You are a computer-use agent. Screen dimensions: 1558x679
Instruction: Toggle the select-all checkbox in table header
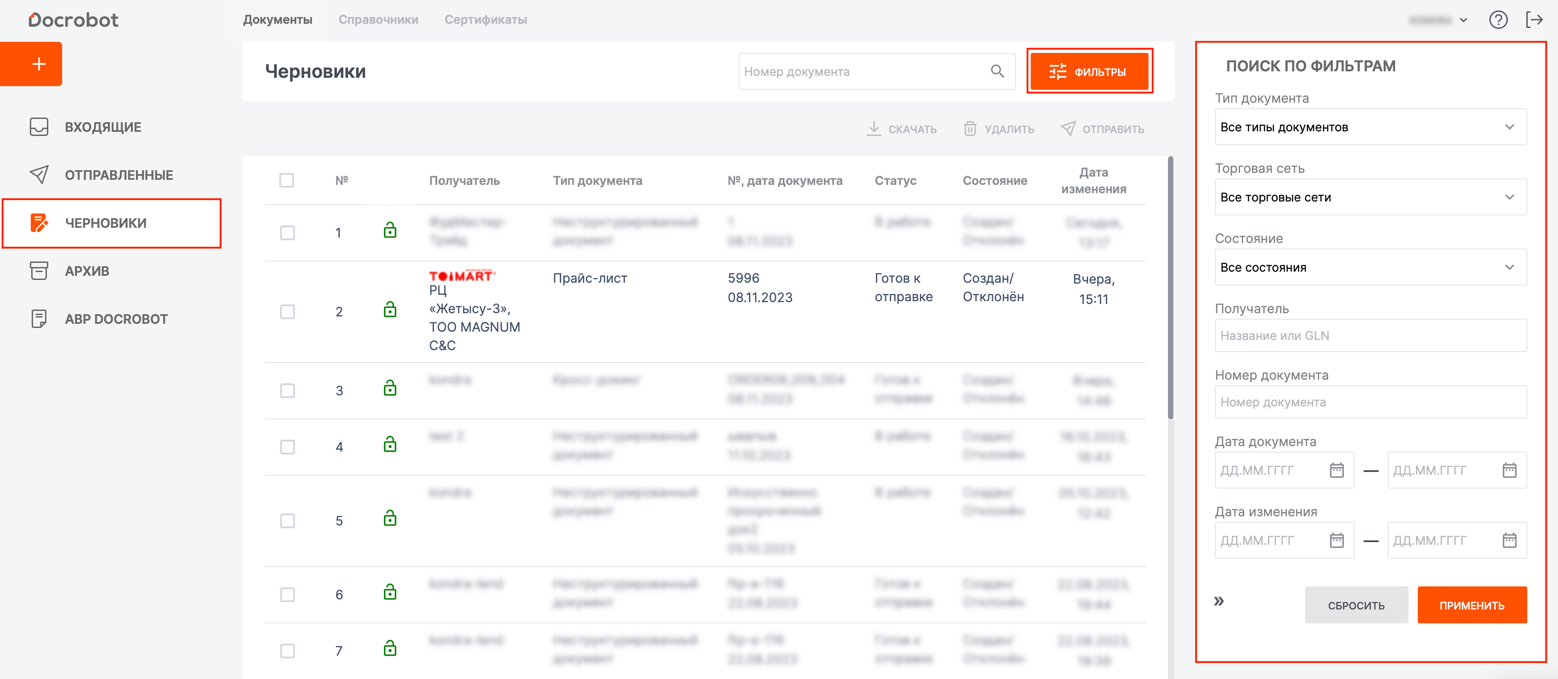click(x=287, y=181)
